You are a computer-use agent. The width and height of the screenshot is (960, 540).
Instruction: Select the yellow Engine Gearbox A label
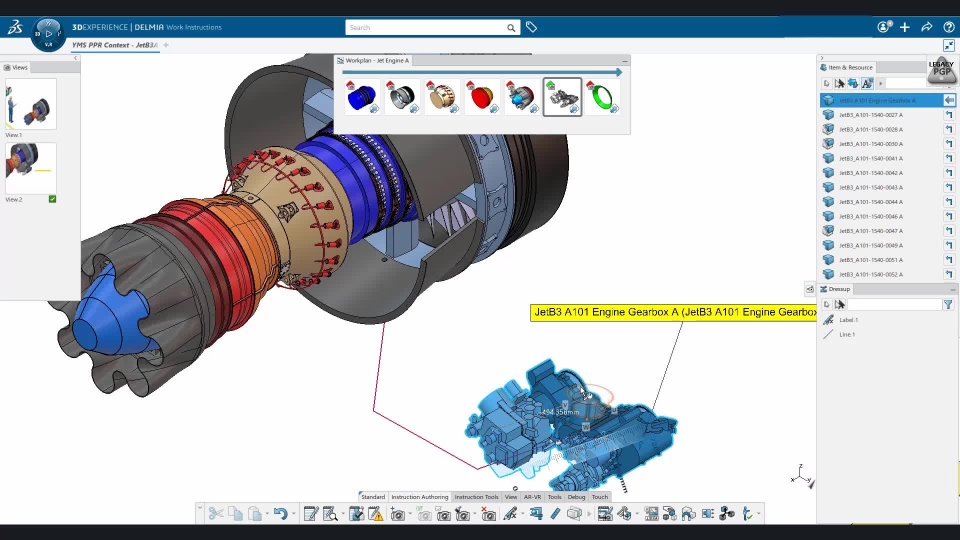click(x=673, y=312)
